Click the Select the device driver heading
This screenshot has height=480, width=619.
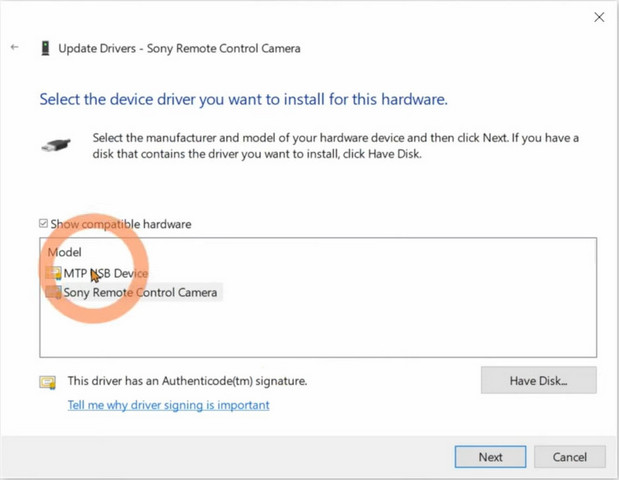pyautogui.click(x=244, y=99)
